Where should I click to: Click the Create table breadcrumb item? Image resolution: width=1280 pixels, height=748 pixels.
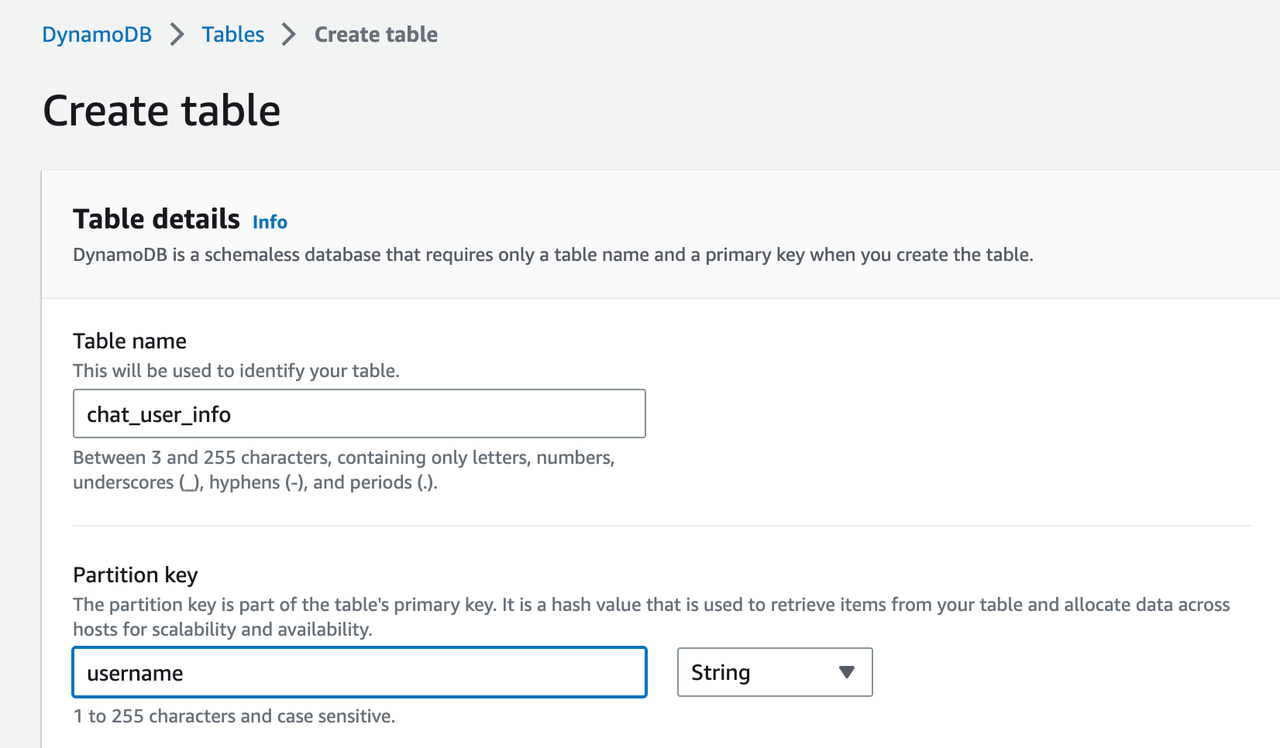click(376, 34)
